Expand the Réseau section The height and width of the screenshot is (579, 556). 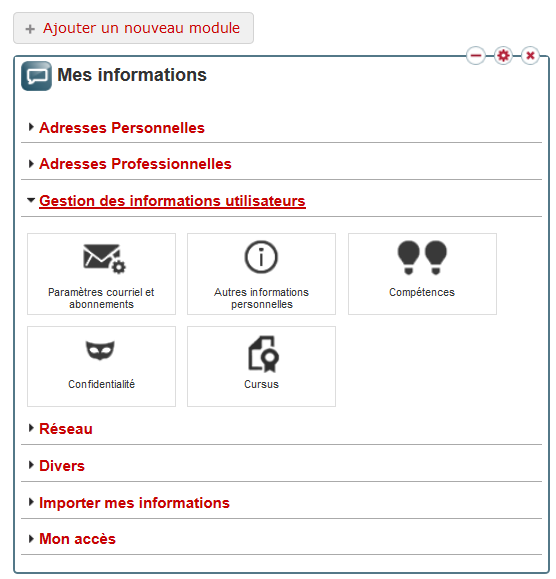(x=66, y=429)
